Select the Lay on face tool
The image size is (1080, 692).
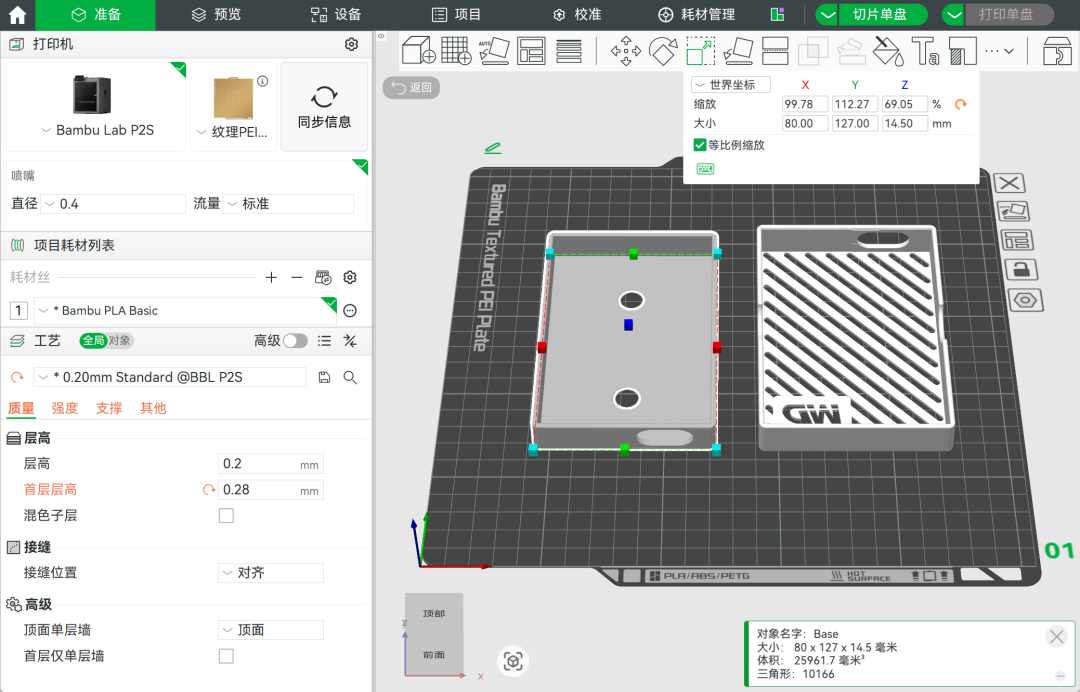[738, 51]
